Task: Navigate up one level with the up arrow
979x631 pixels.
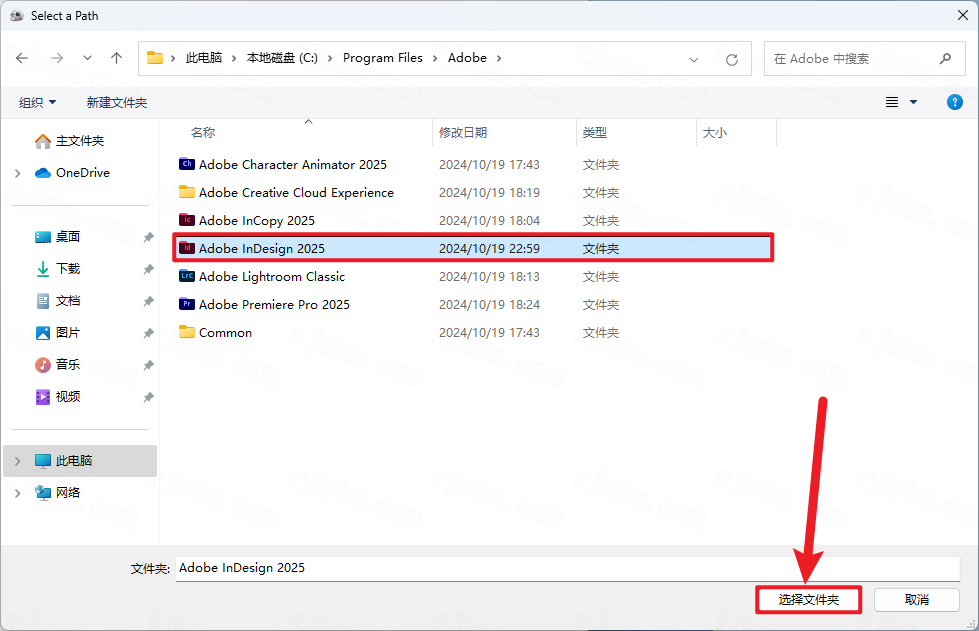Action: pyautogui.click(x=116, y=58)
